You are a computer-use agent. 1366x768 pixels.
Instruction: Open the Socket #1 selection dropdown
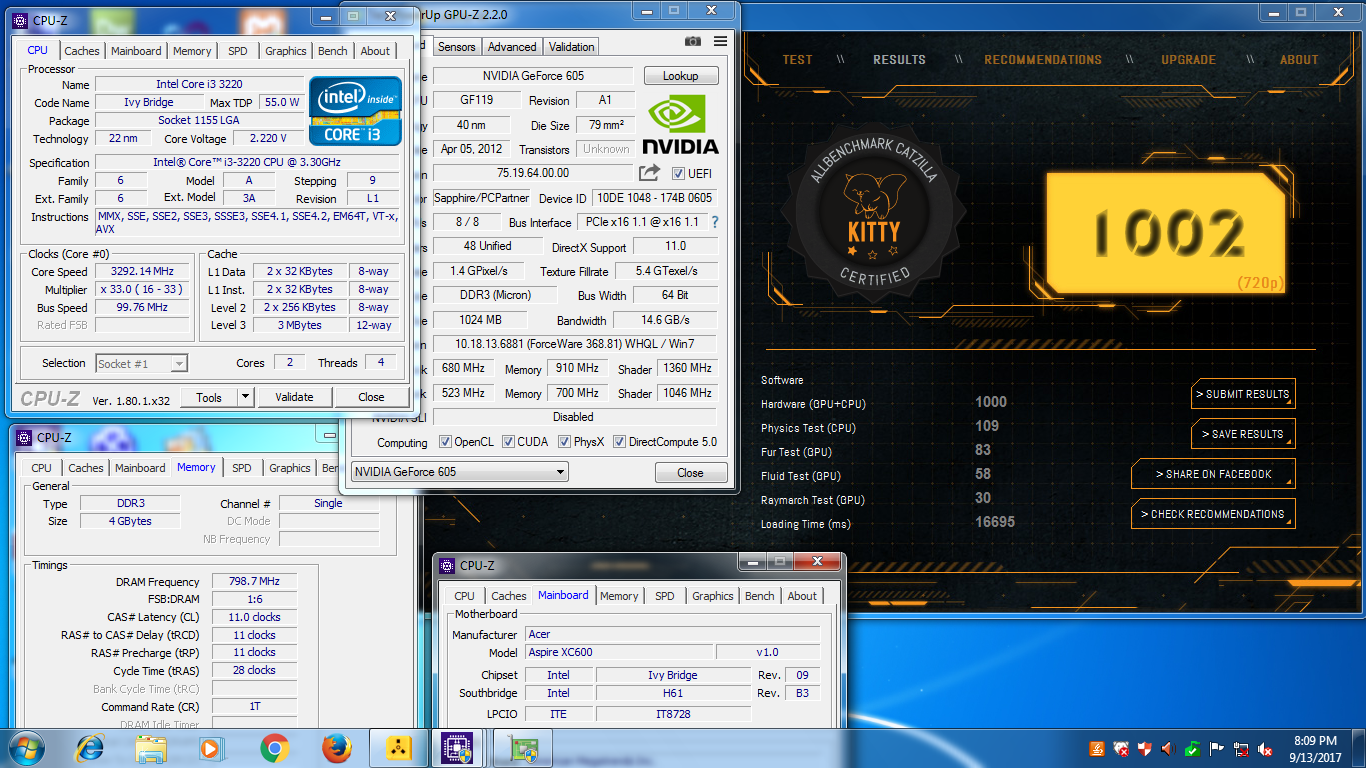click(x=141, y=364)
